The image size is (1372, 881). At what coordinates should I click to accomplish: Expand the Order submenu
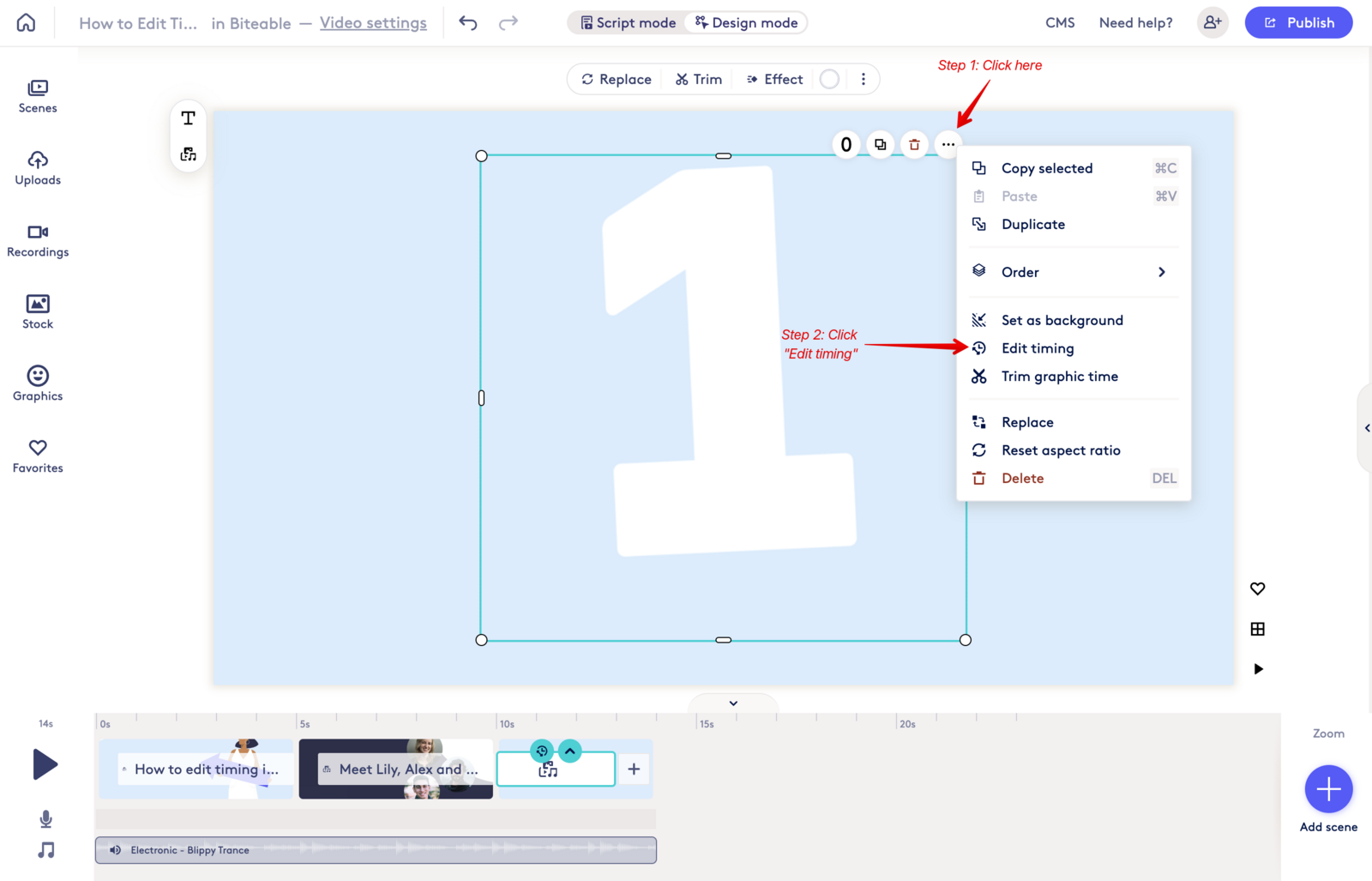pyautogui.click(x=1074, y=272)
